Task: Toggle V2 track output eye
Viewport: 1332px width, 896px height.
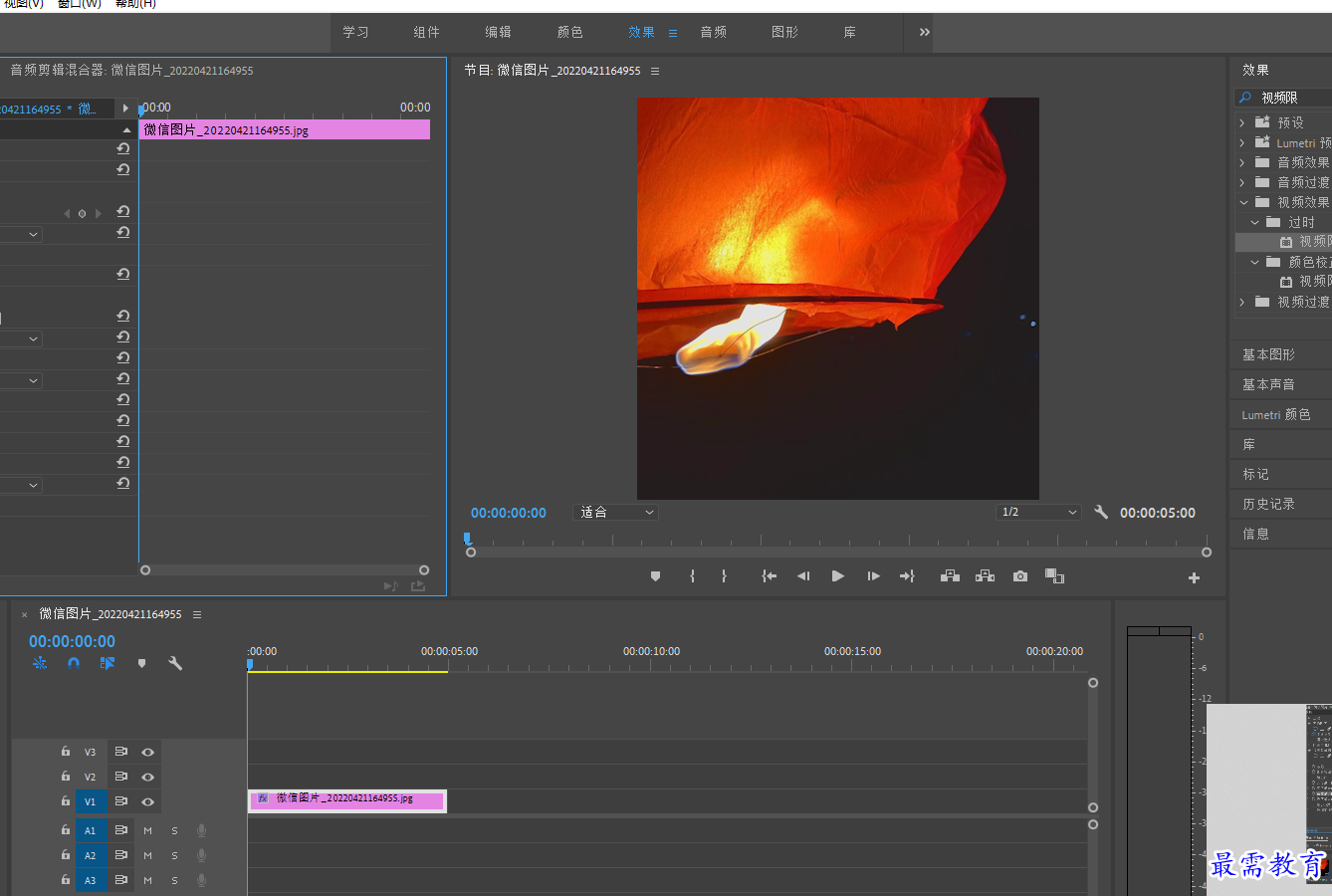Action: 147,777
